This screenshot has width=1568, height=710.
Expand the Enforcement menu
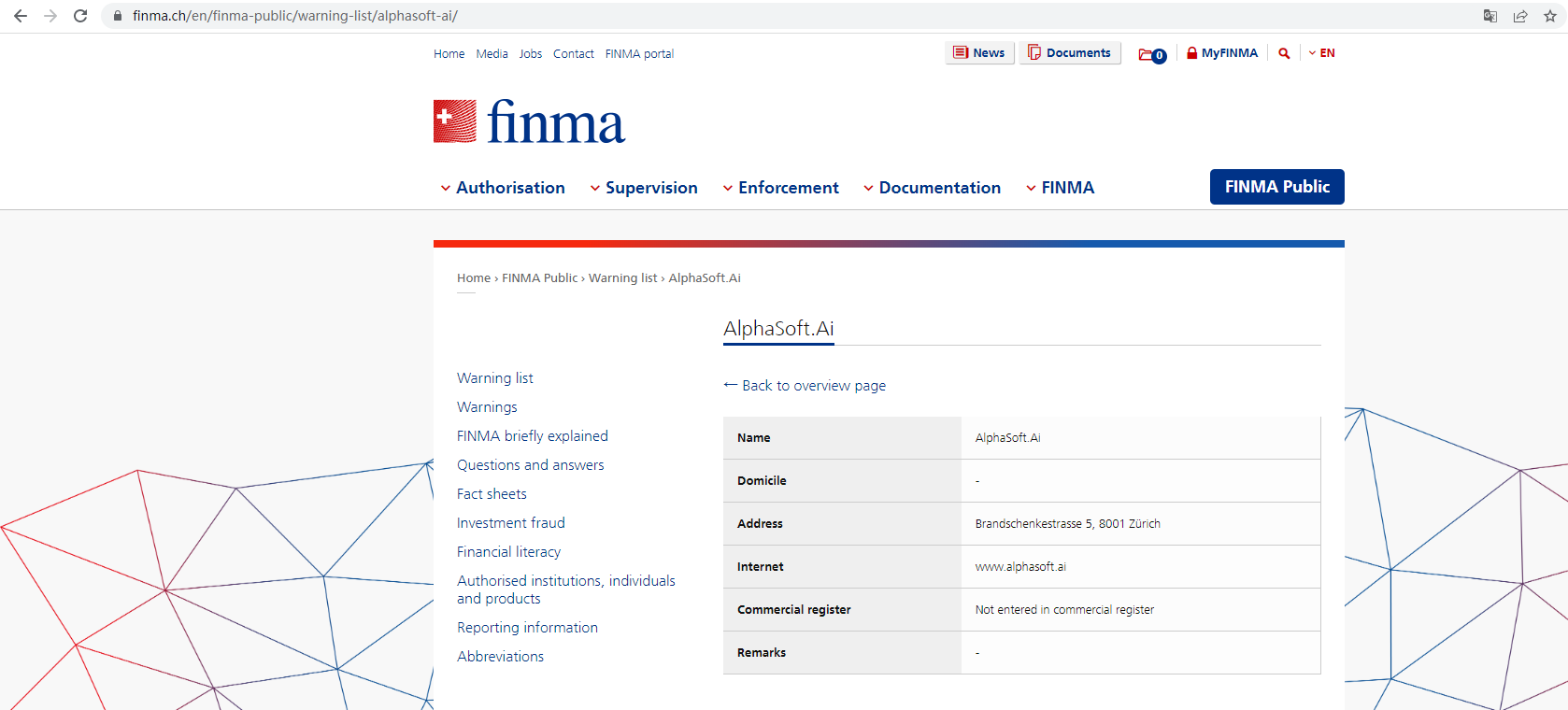pyautogui.click(x=781, y=188)
